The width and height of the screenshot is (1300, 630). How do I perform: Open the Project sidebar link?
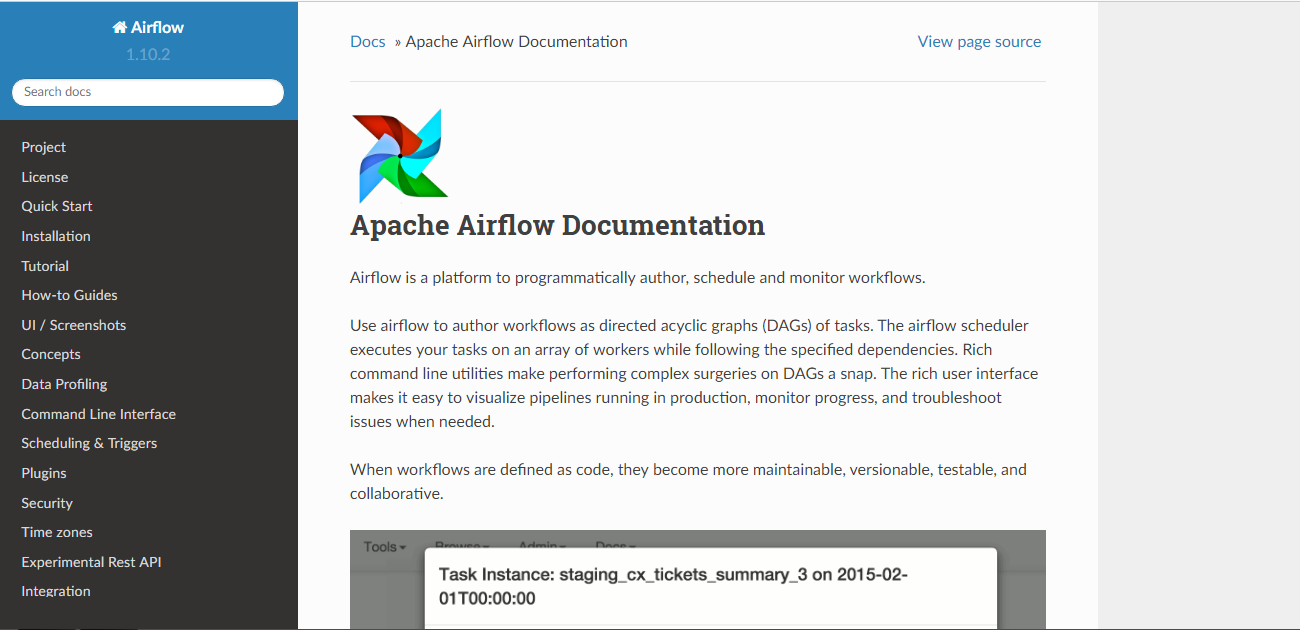click(x=44, y=147)
